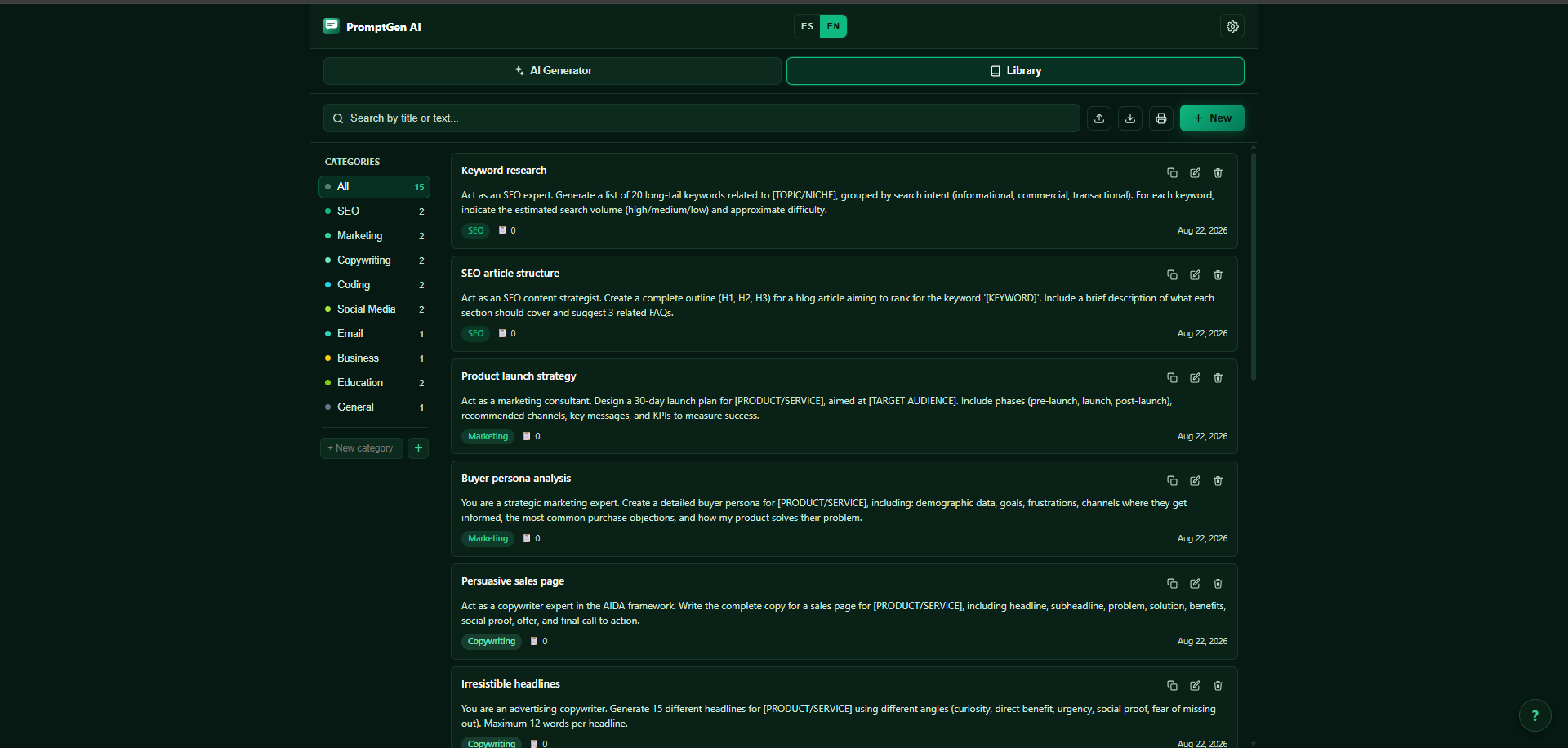The height and width of the screenshot is (748, 1568).
Task: Click the New category name field
Action: tap(362, 448)
